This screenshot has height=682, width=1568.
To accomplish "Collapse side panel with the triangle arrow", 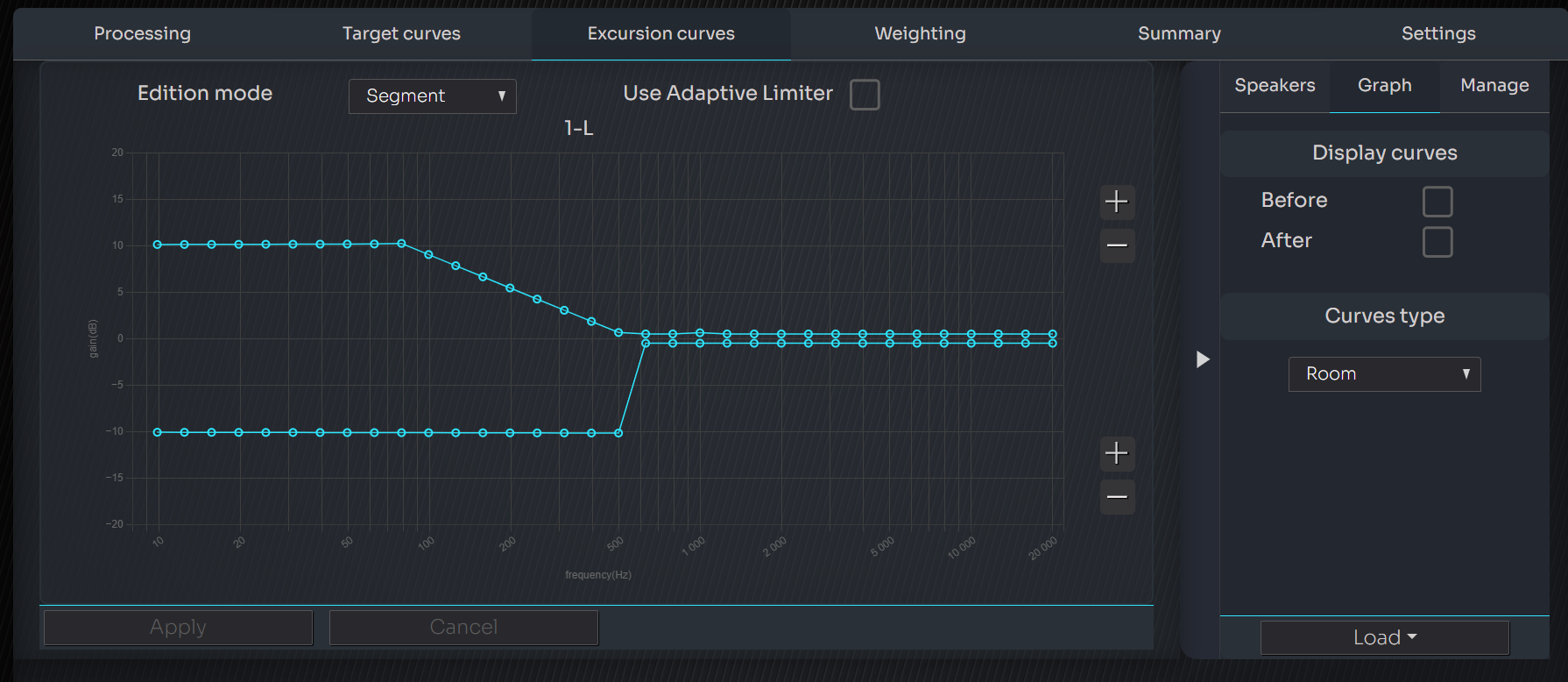I will pos(1203,359).
